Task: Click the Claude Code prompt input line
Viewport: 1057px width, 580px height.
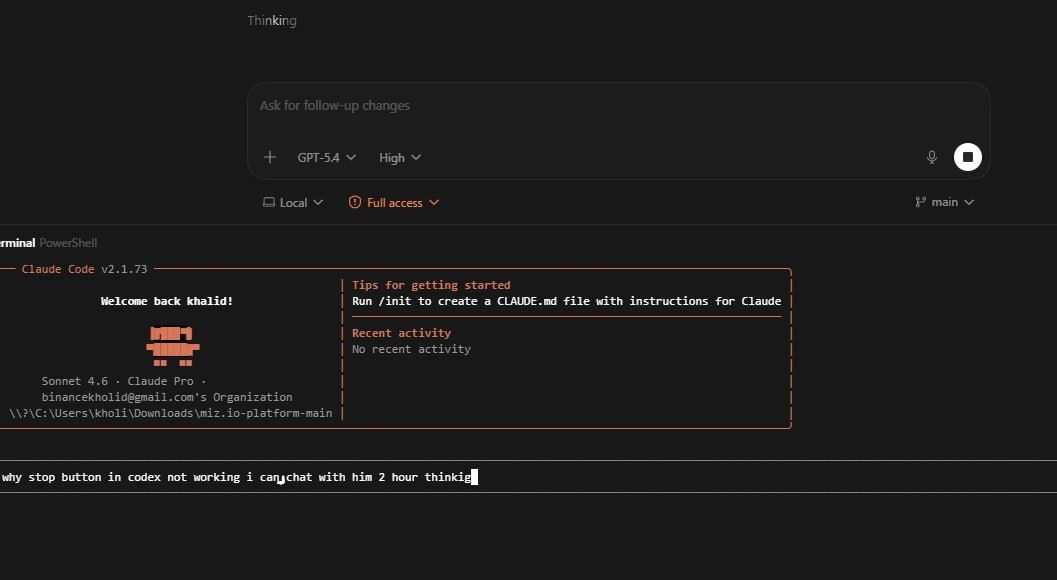Action: (x=528, y=477)
